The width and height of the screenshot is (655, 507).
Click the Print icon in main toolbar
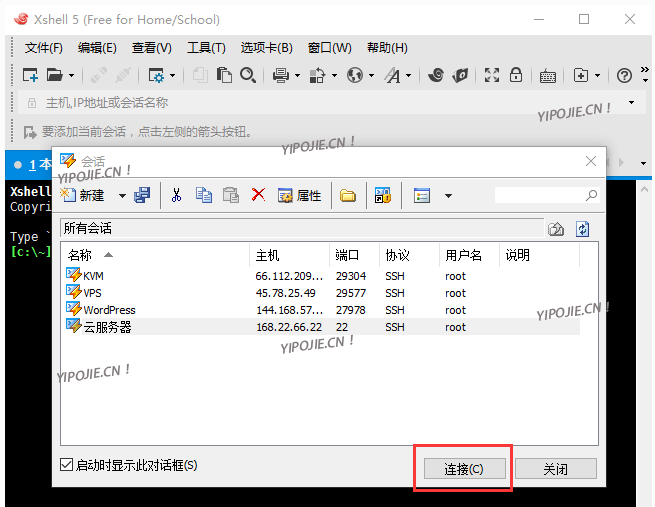281,76
